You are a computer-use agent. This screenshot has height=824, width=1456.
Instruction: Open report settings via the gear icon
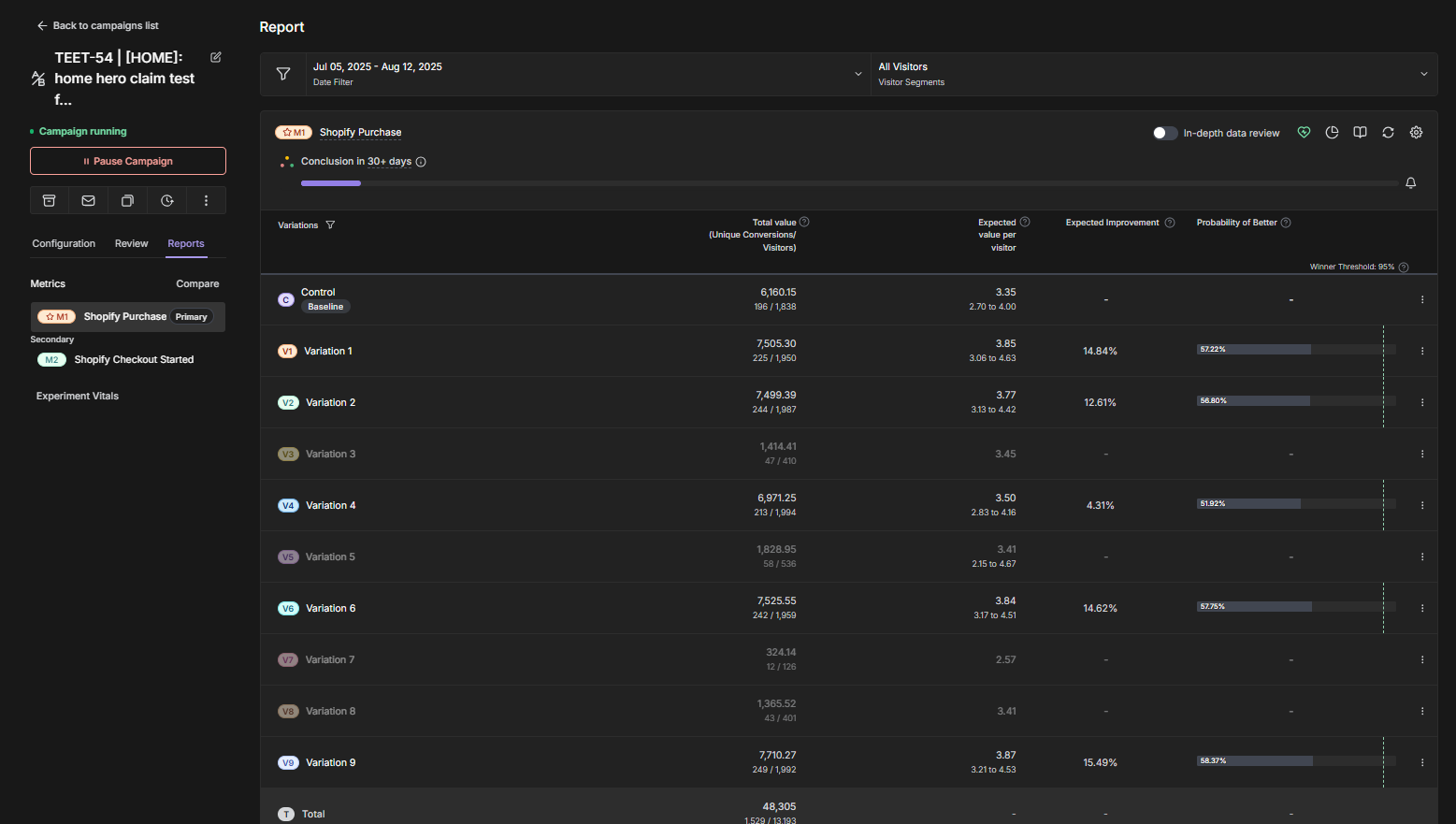pos(1416,132)
